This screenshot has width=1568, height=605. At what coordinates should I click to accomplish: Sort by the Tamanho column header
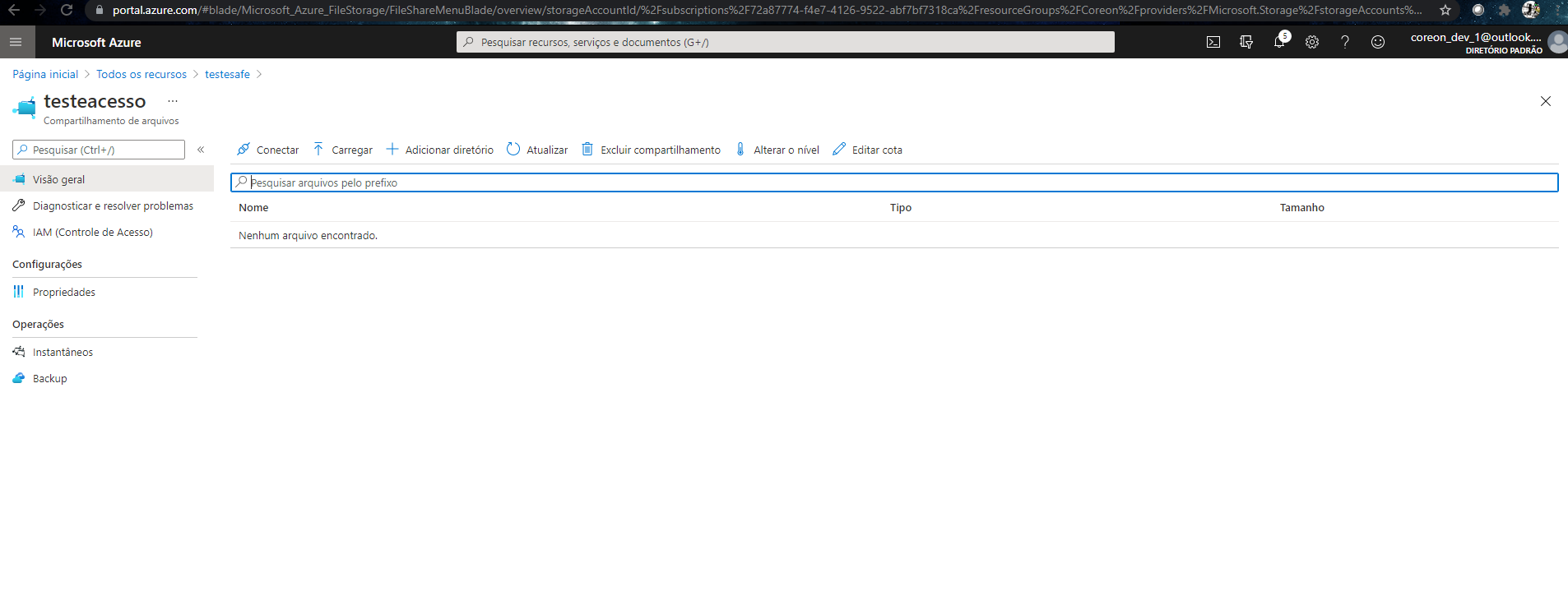[1302, 207]
